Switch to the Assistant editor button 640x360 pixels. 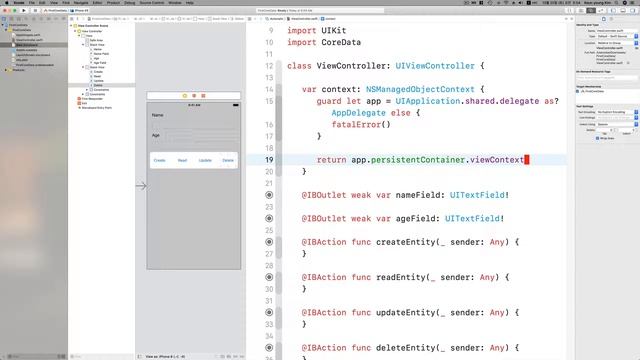click(x=591, y=10)
